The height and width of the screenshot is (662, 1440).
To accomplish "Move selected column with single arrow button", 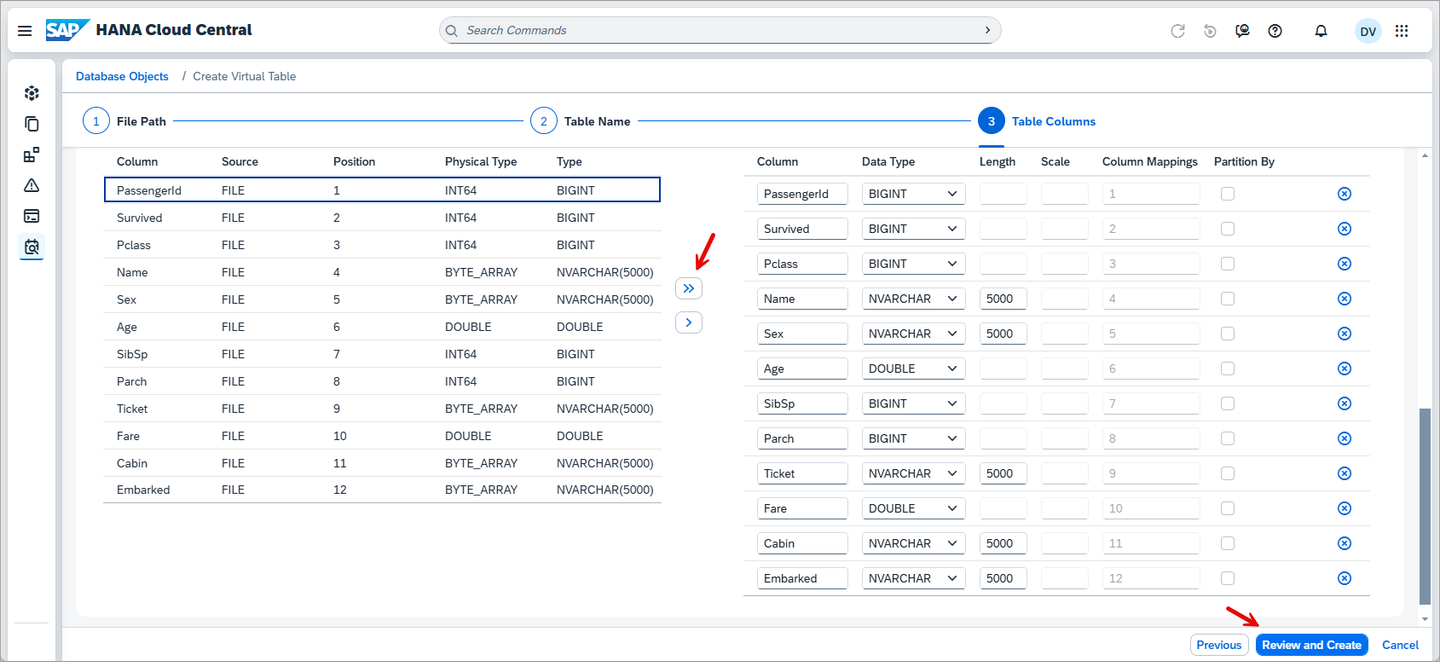I will [x=688, y=322].
